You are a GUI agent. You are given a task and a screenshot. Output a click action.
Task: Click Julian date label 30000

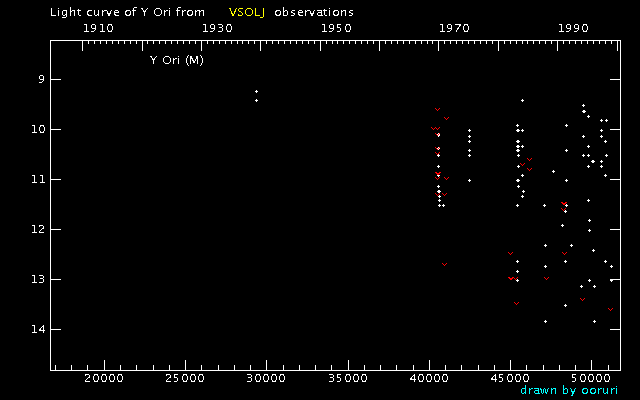(267, 378)
